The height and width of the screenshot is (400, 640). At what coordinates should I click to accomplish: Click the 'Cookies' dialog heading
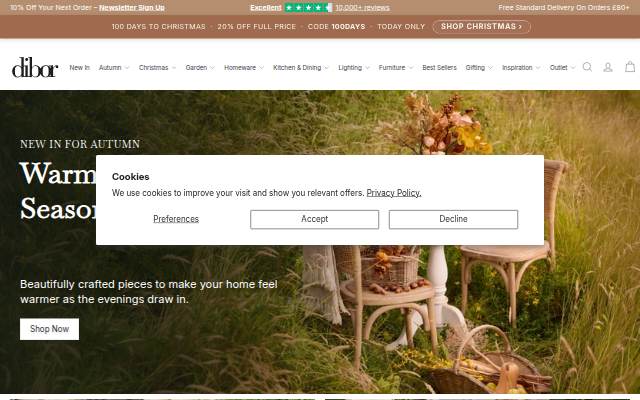point(131,177)
